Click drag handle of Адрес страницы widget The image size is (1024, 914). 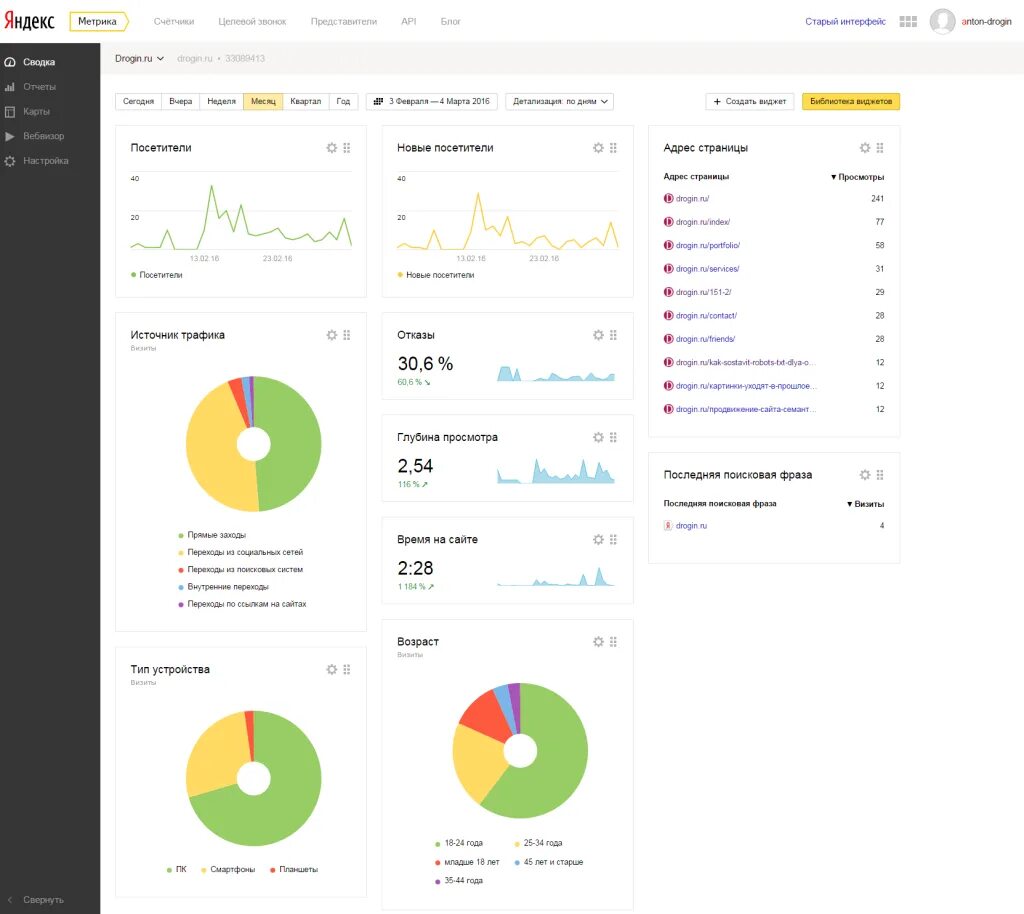880,148
